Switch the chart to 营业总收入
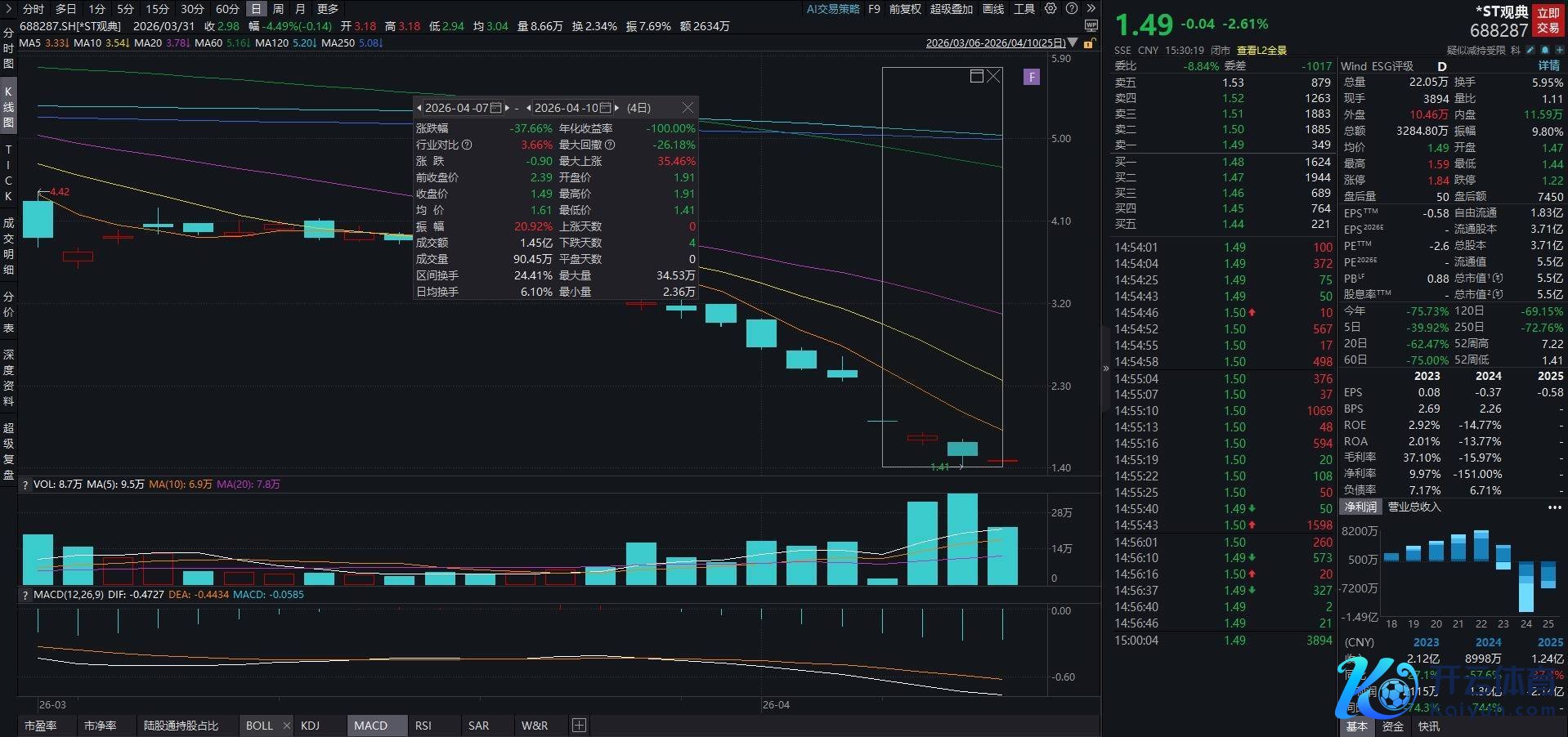Screen dimensions: 1568x737 point(1414,507)
